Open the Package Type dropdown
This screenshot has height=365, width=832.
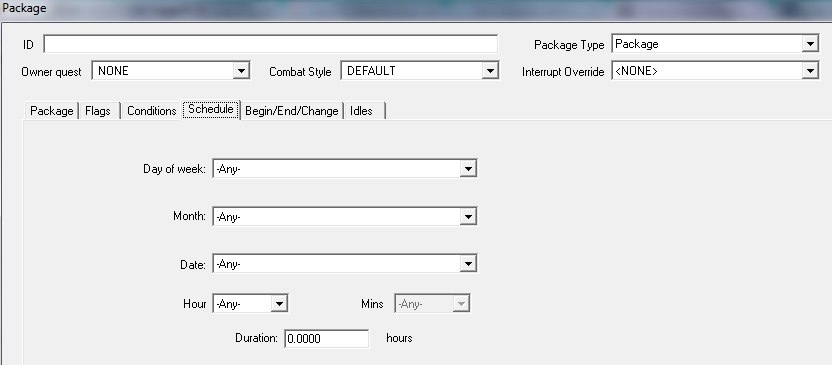(x=715, y=44)
